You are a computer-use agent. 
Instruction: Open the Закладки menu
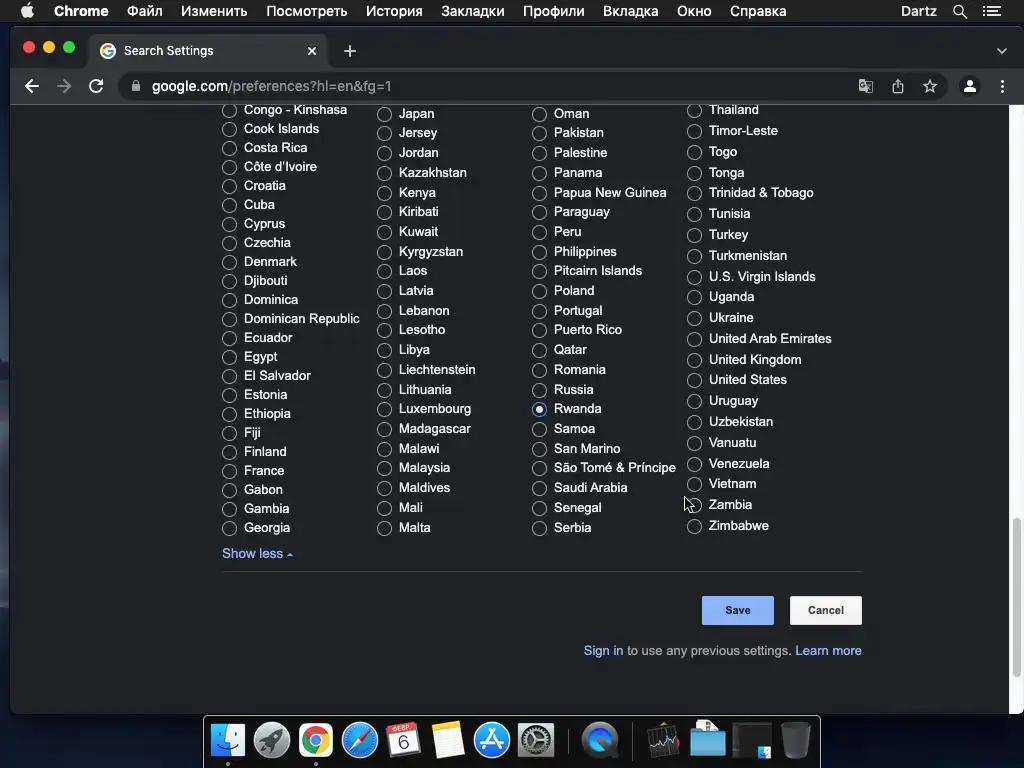[x=473, y=11]
